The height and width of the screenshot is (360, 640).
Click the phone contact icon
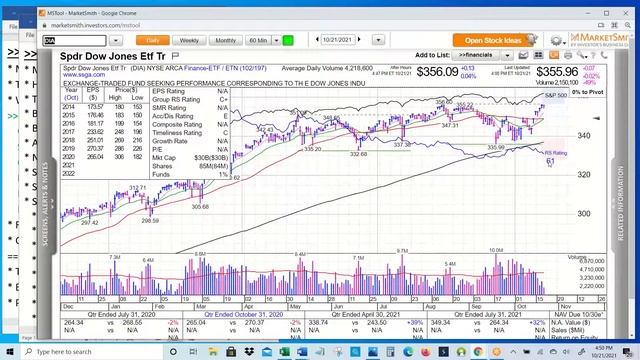(x=604, y=55)
